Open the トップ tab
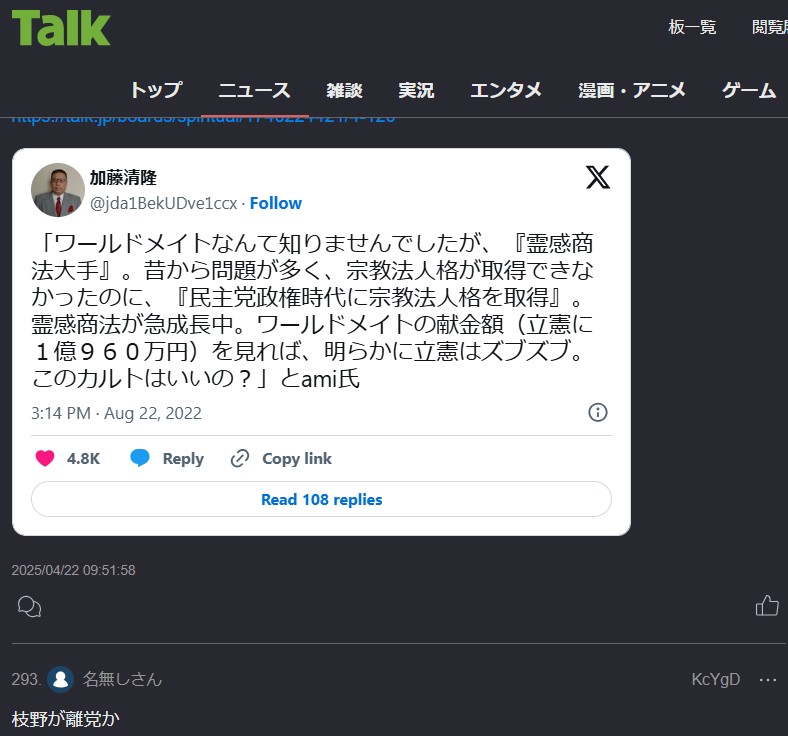The width and height of the screenshot is (788, 736). point(155,90)
